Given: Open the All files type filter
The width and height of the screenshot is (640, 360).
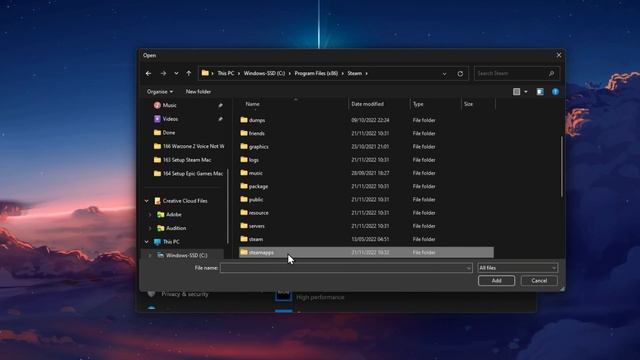Looking at the screenshot, I should pos(518,268).
